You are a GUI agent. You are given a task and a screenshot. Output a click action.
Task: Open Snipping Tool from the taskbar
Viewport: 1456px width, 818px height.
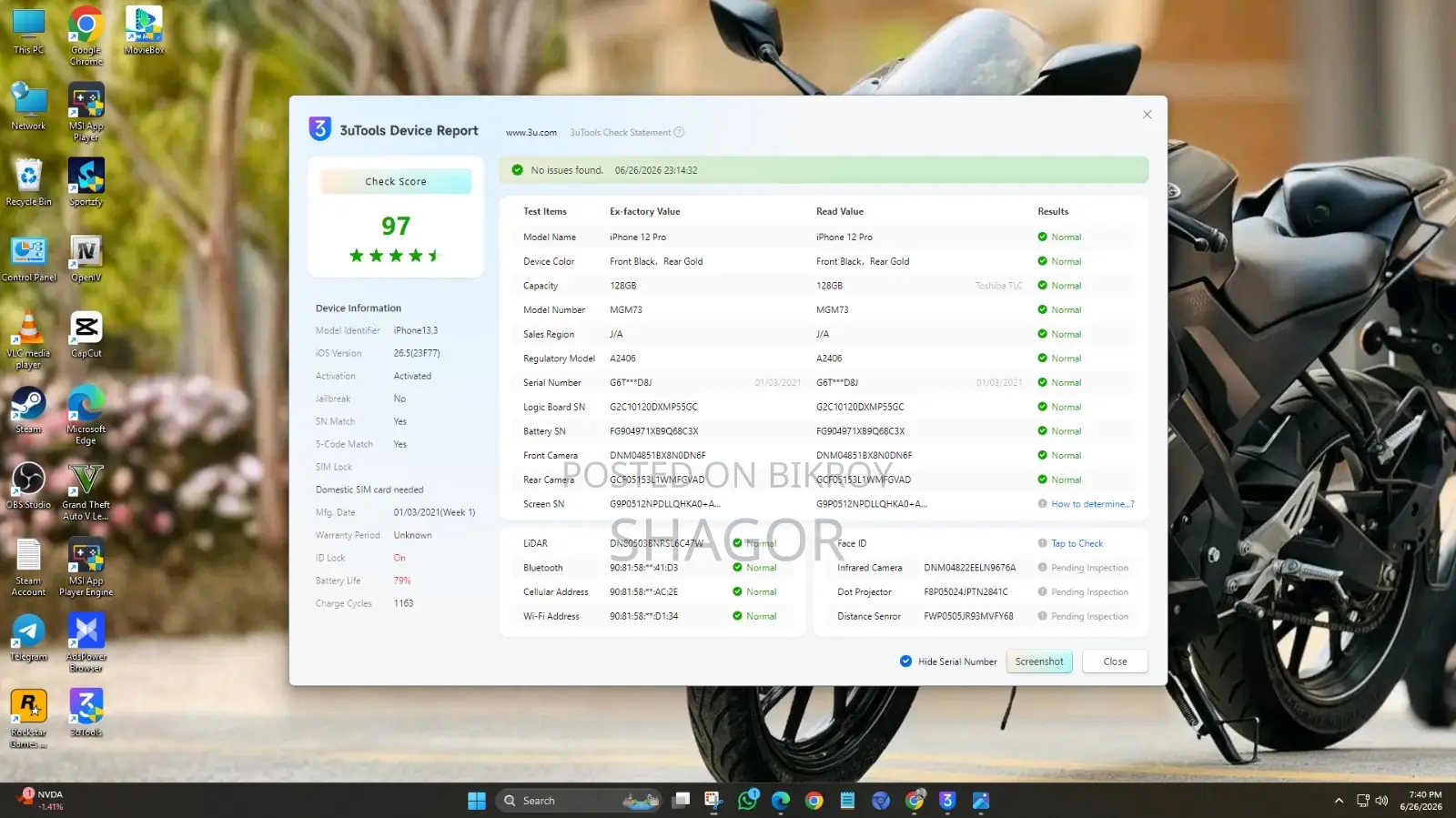coord(713,801)
